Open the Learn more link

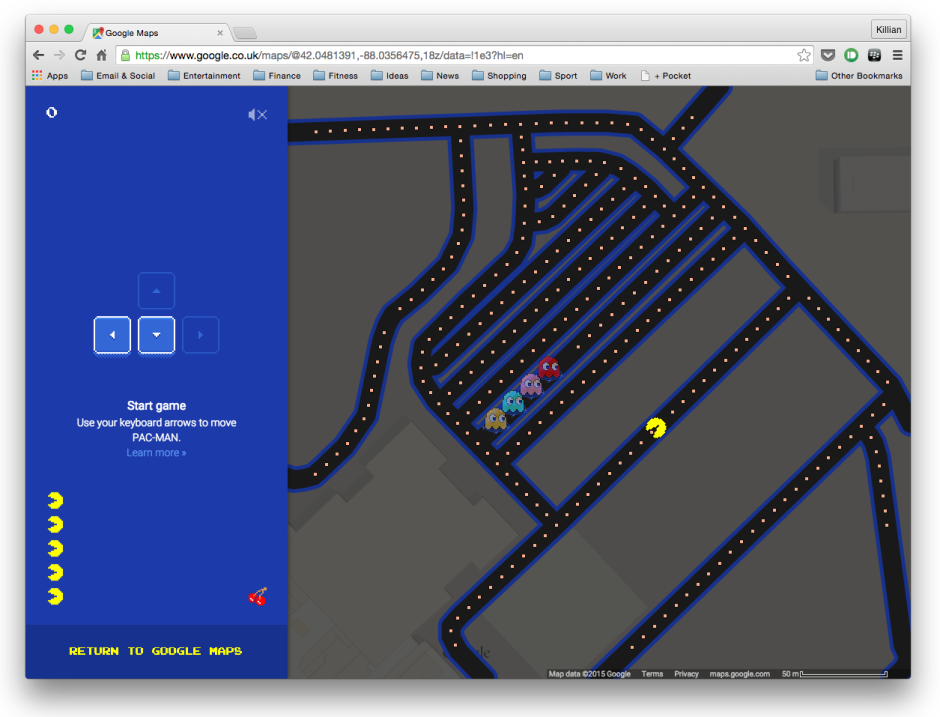156,453
